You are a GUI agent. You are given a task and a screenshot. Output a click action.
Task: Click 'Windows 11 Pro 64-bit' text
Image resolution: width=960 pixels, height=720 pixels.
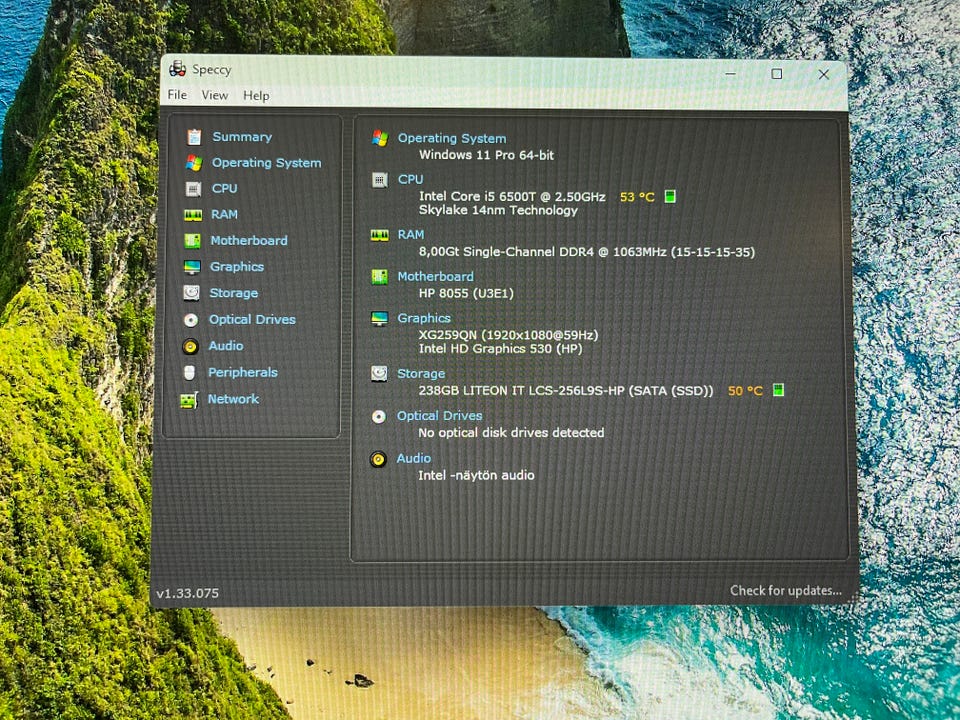(486, 155)
